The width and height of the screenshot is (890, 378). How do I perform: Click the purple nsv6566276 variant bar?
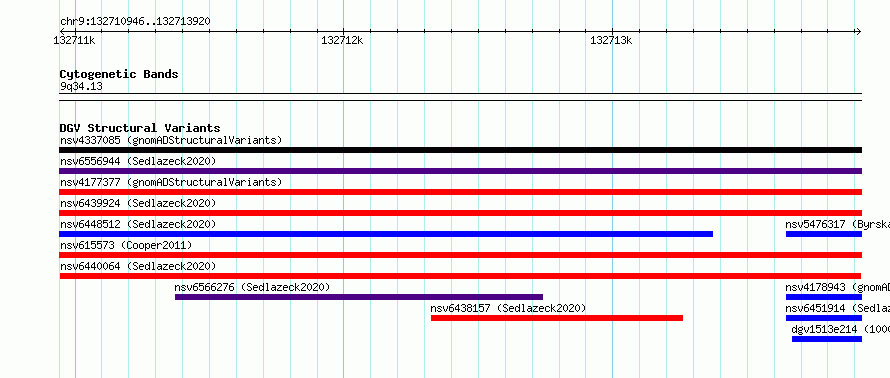359,297
